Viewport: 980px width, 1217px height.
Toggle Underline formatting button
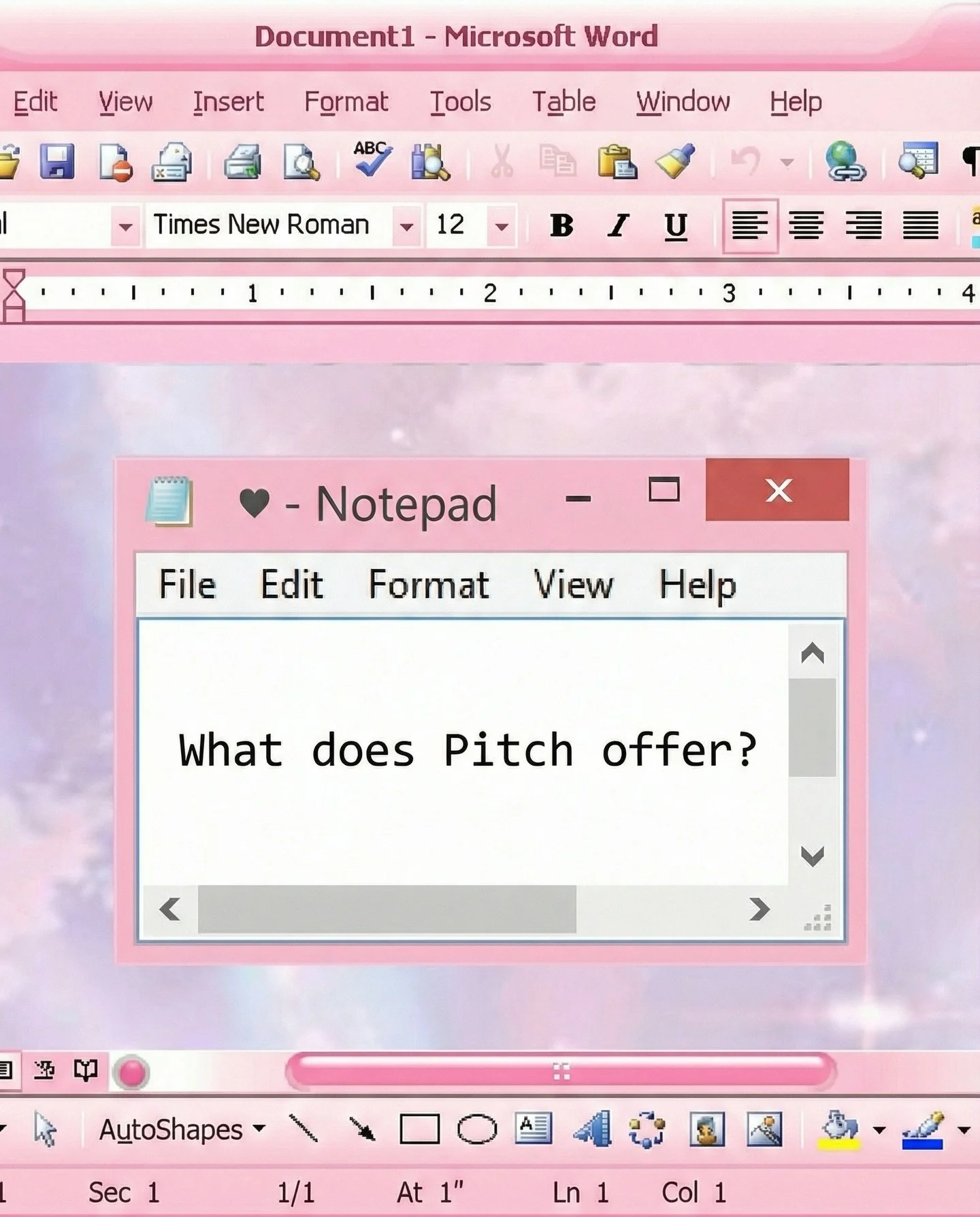click(x=675, y=226)
